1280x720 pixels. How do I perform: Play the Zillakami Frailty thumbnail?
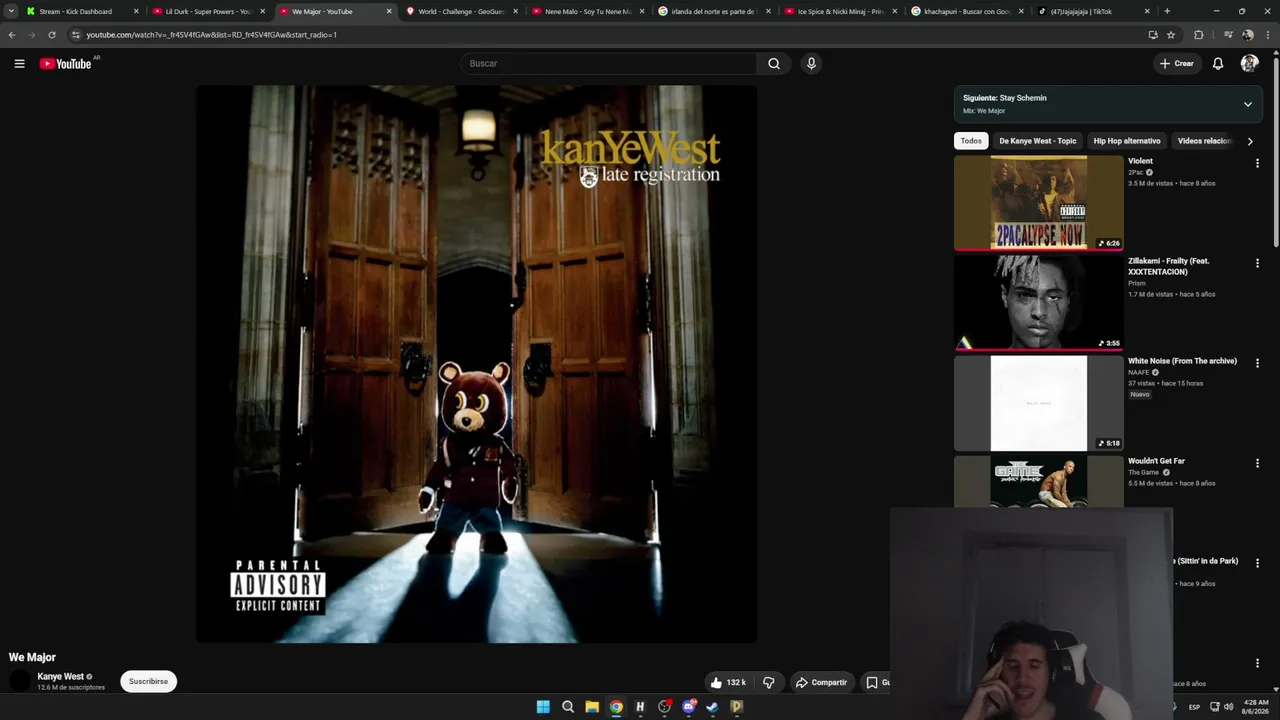click(1039, 303)
